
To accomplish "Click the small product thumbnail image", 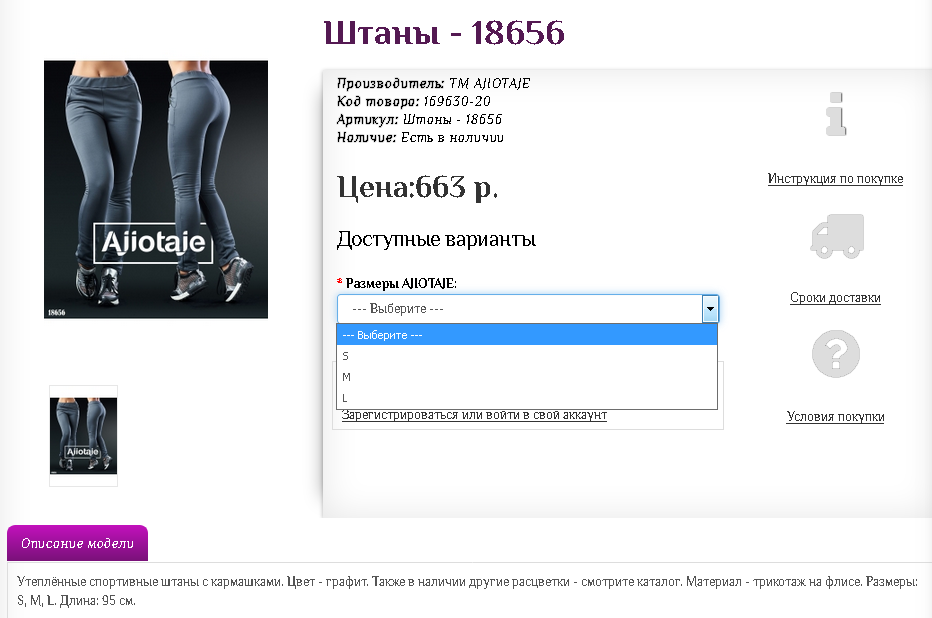I will 84,436.
